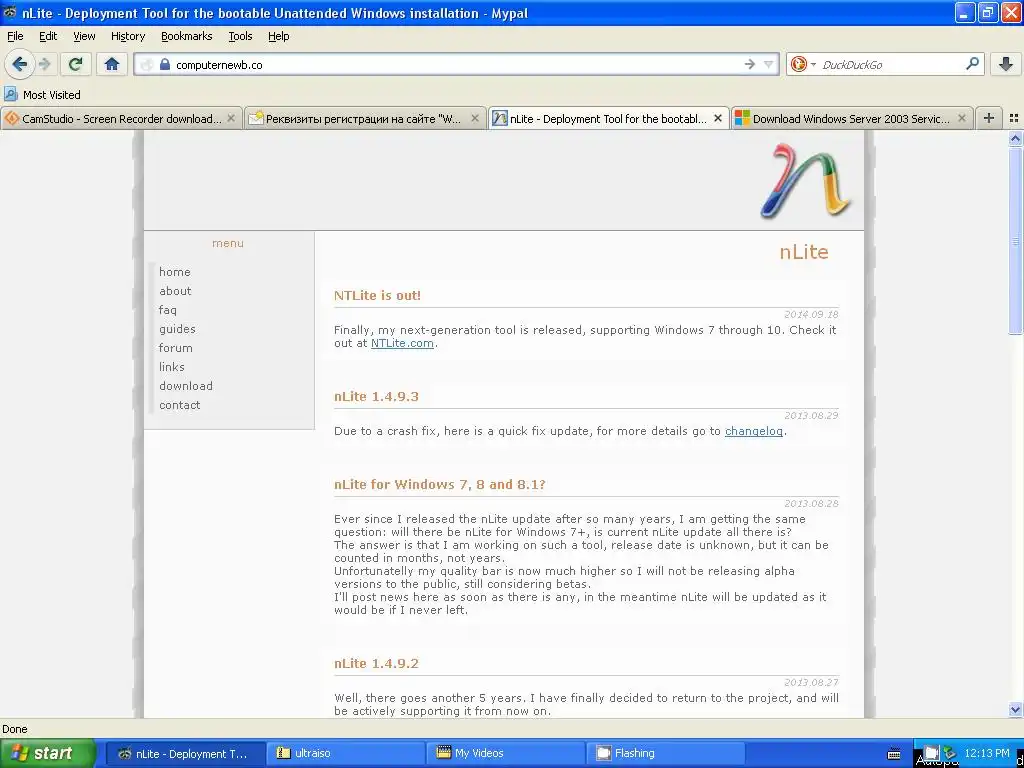Show the list all tabs button

[x=1014, y=118]
